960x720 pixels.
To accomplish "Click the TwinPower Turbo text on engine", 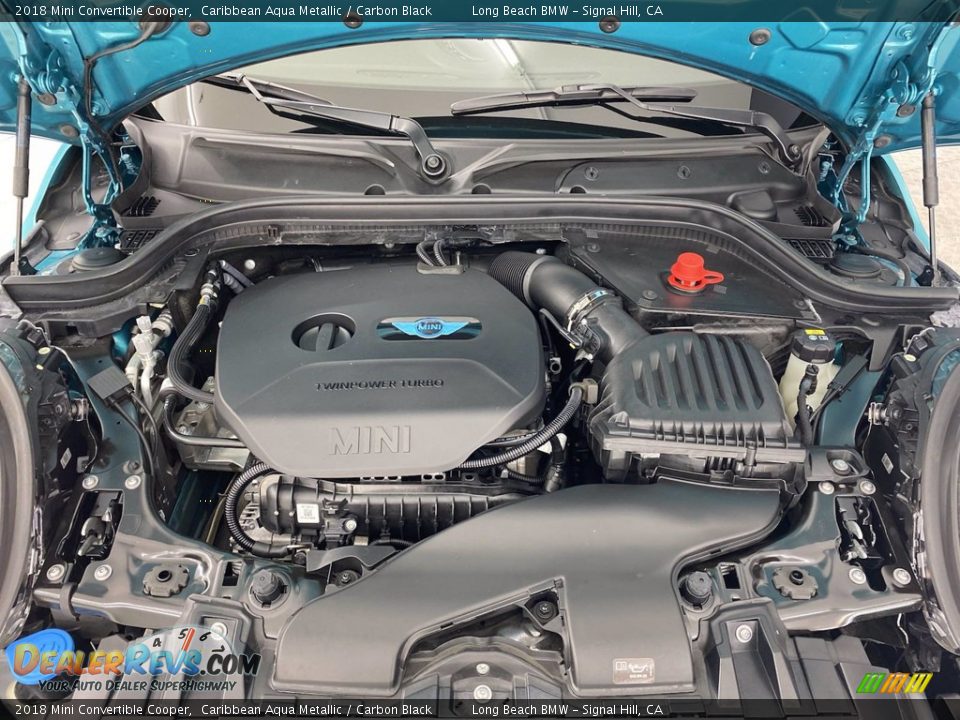I will pyautogui.click(x=380, y=384).
